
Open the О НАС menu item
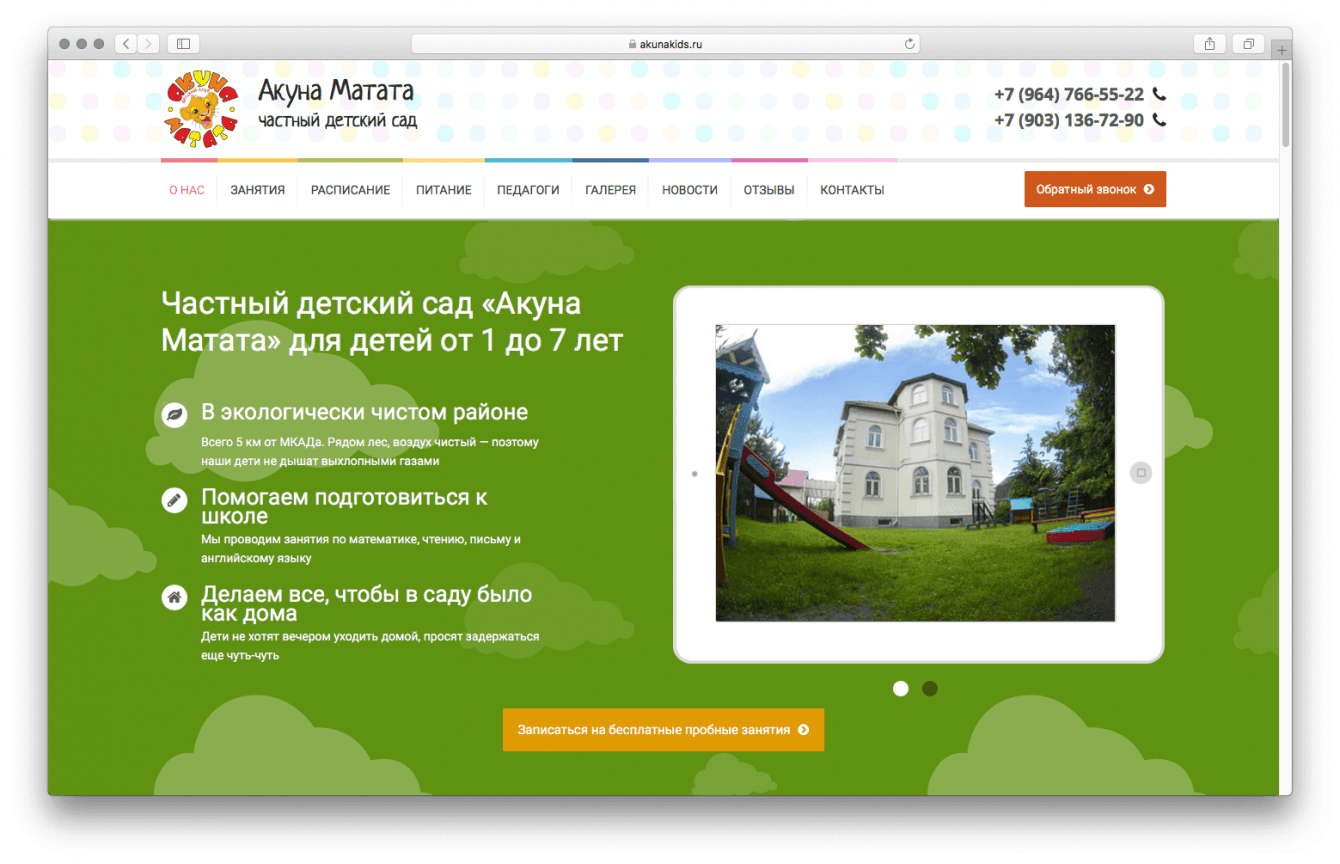tap(186, 190)
